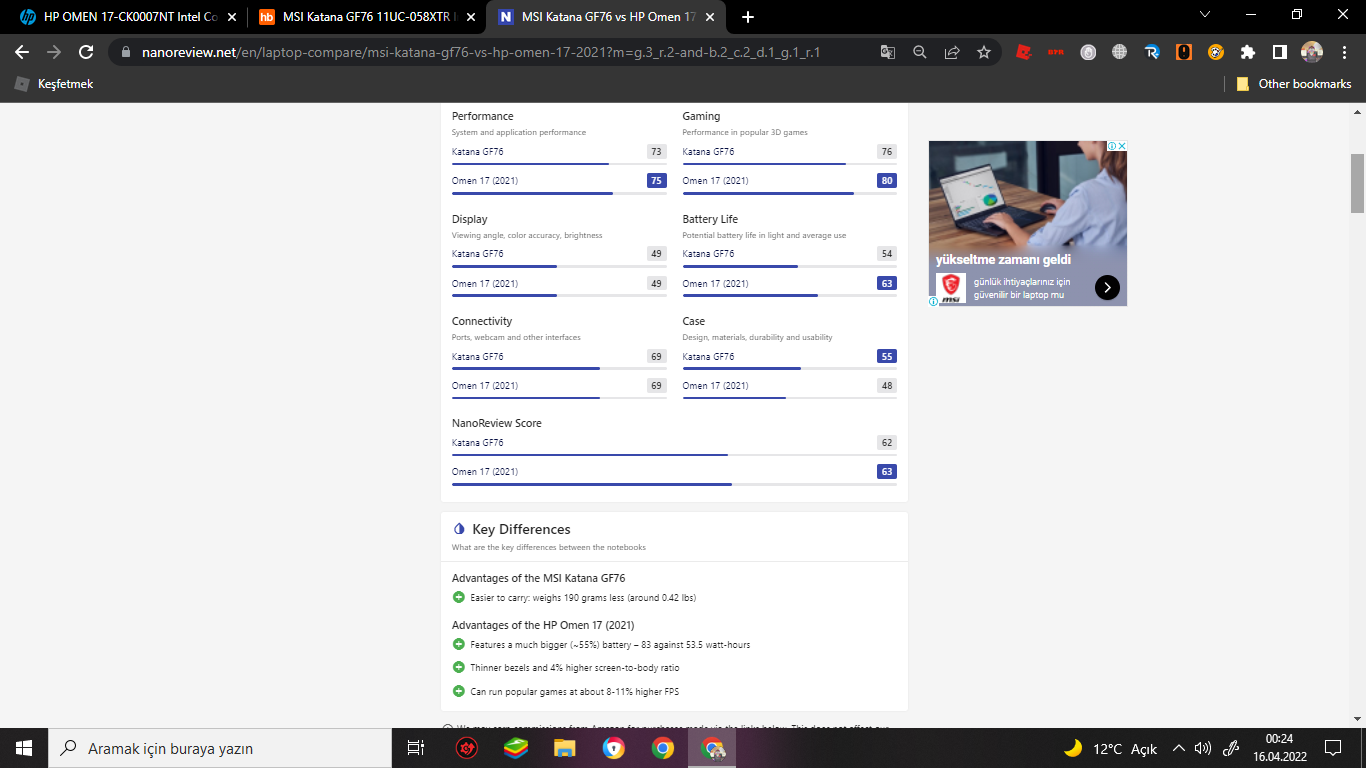Share this page using the share icon
The width and height of the screenshot is (1366, 768).
[x=952, y=52]
